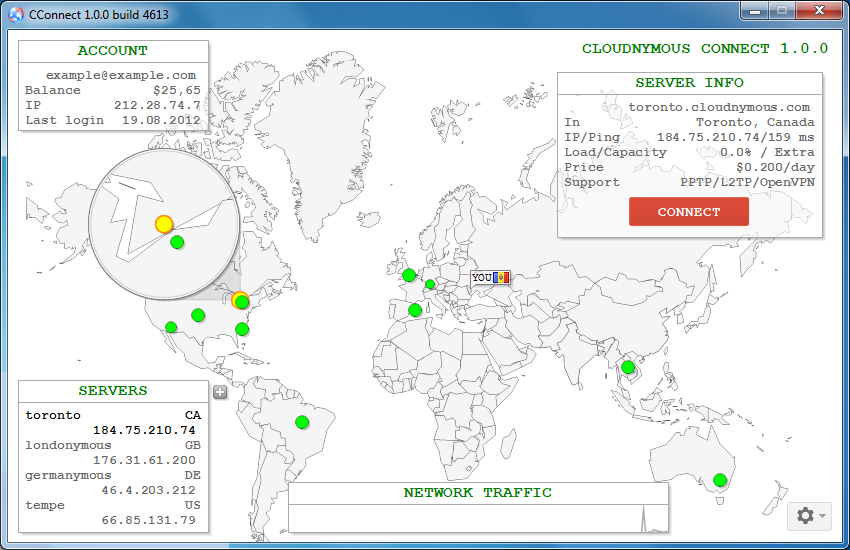Click the CLOUDNYMOUS CONNECT 1.0.0 title
This screenshot has width=850, height=550.
705,49
